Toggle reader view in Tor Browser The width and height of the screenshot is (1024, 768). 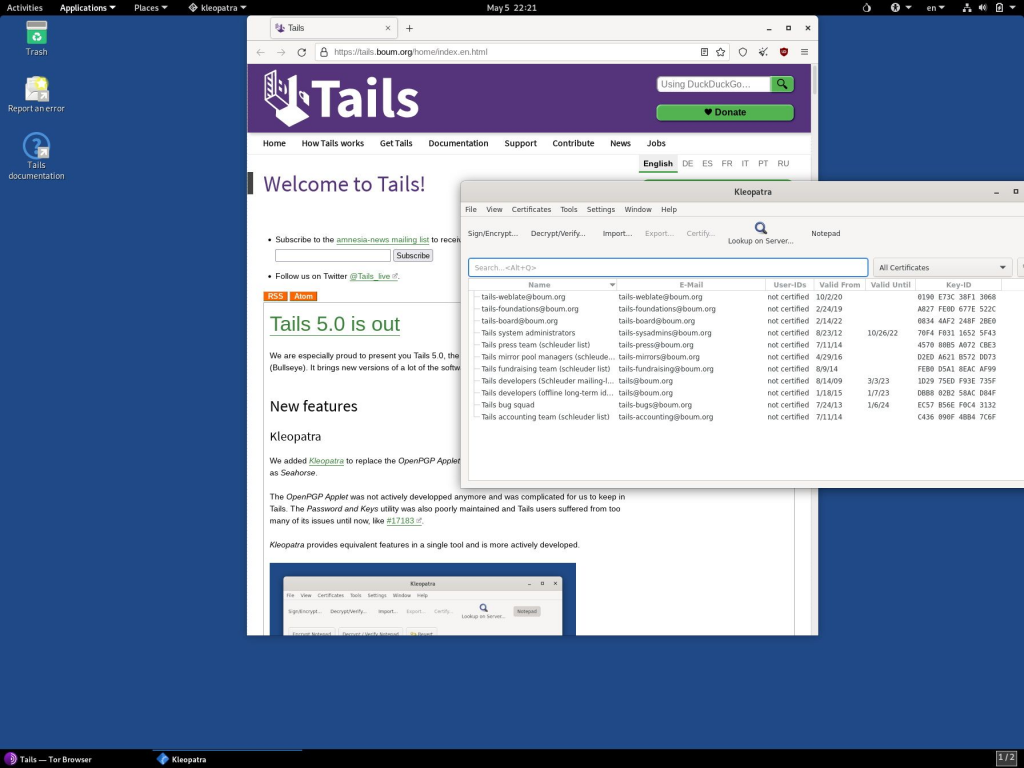point(704,52)
